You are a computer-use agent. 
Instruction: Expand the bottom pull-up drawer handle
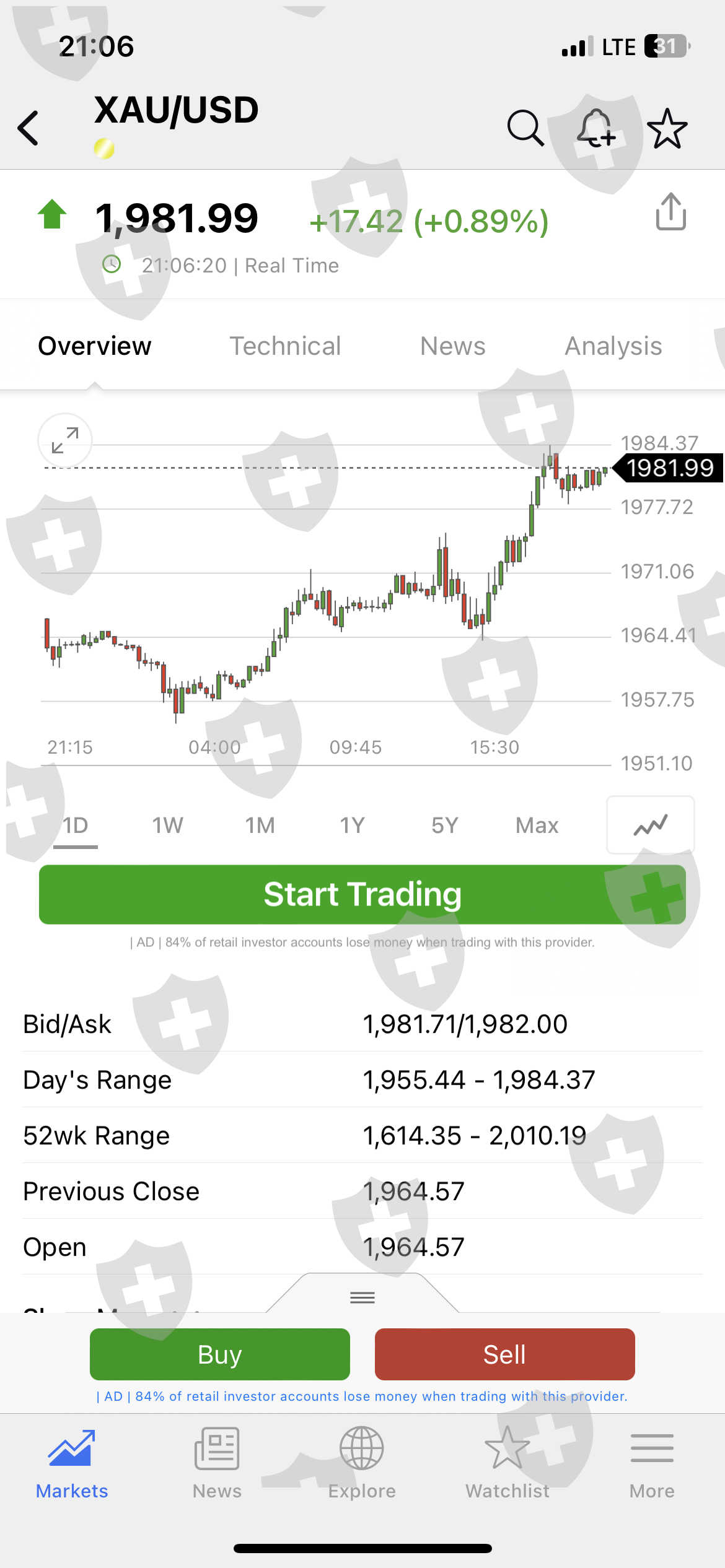[362, 1297]
